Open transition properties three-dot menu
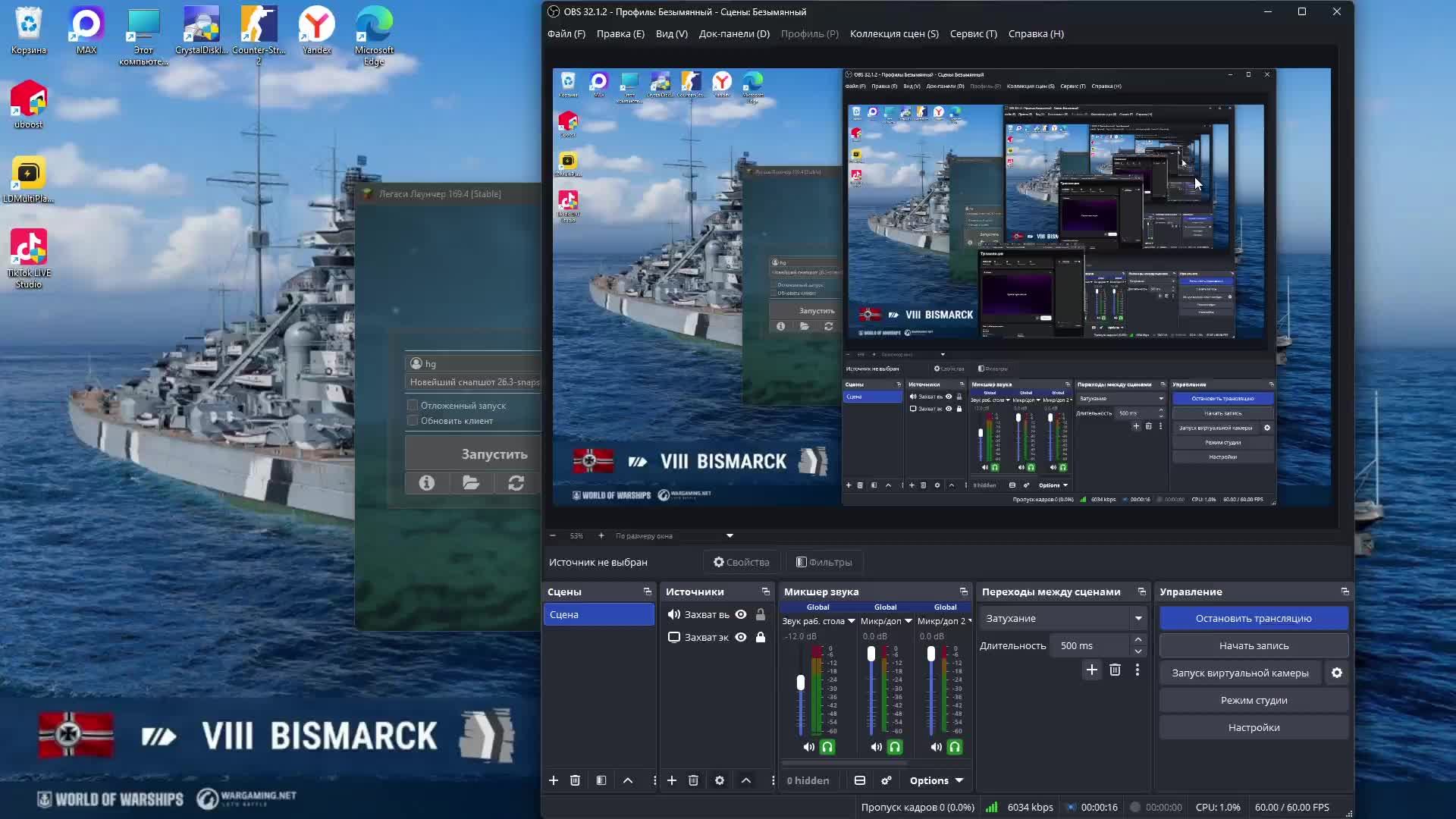 [1137, 670]
